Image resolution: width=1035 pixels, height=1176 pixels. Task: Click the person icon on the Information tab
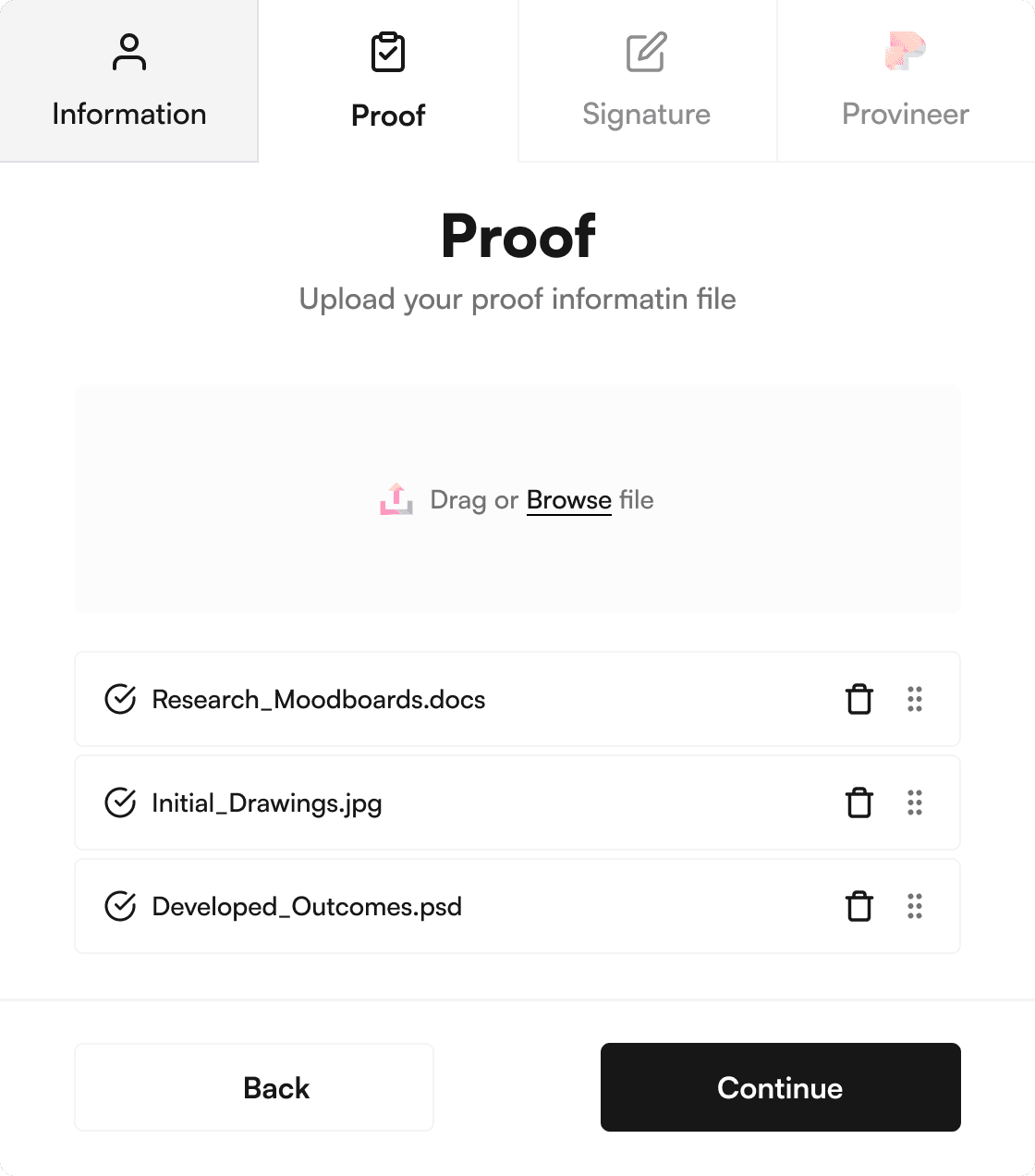[x=128, y=54]
